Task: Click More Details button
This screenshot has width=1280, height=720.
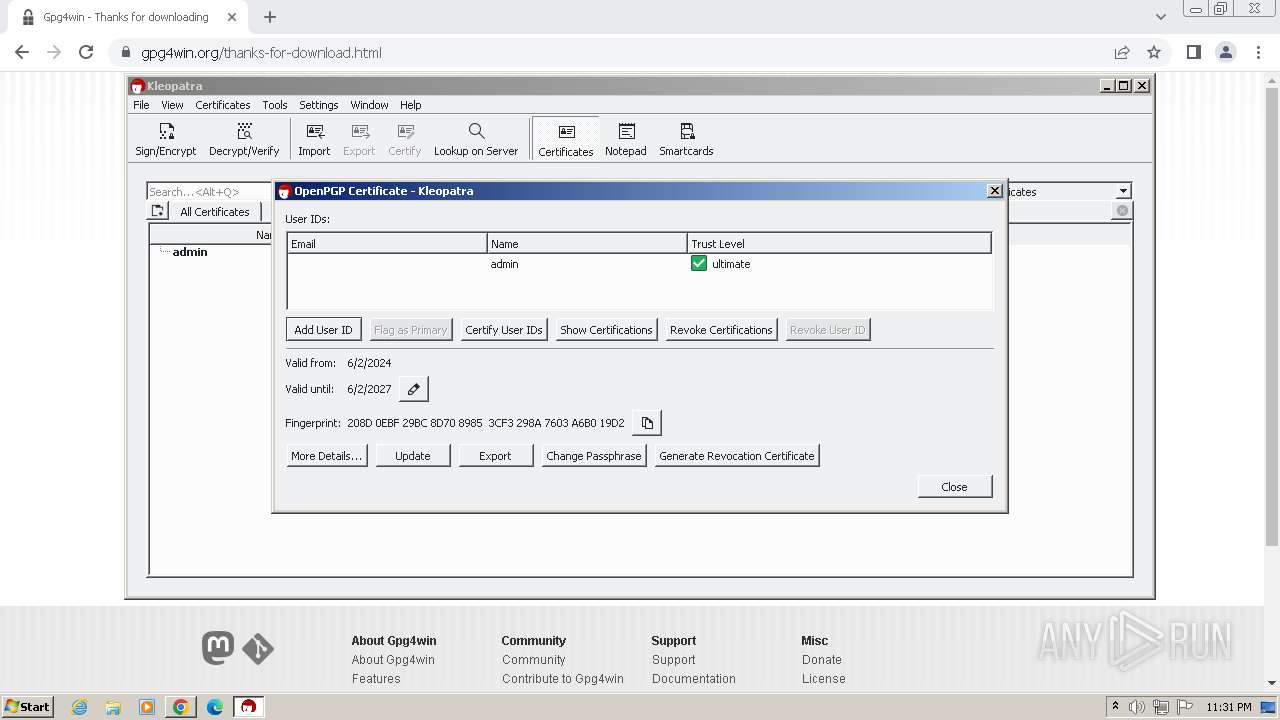Action: (326, 456)
